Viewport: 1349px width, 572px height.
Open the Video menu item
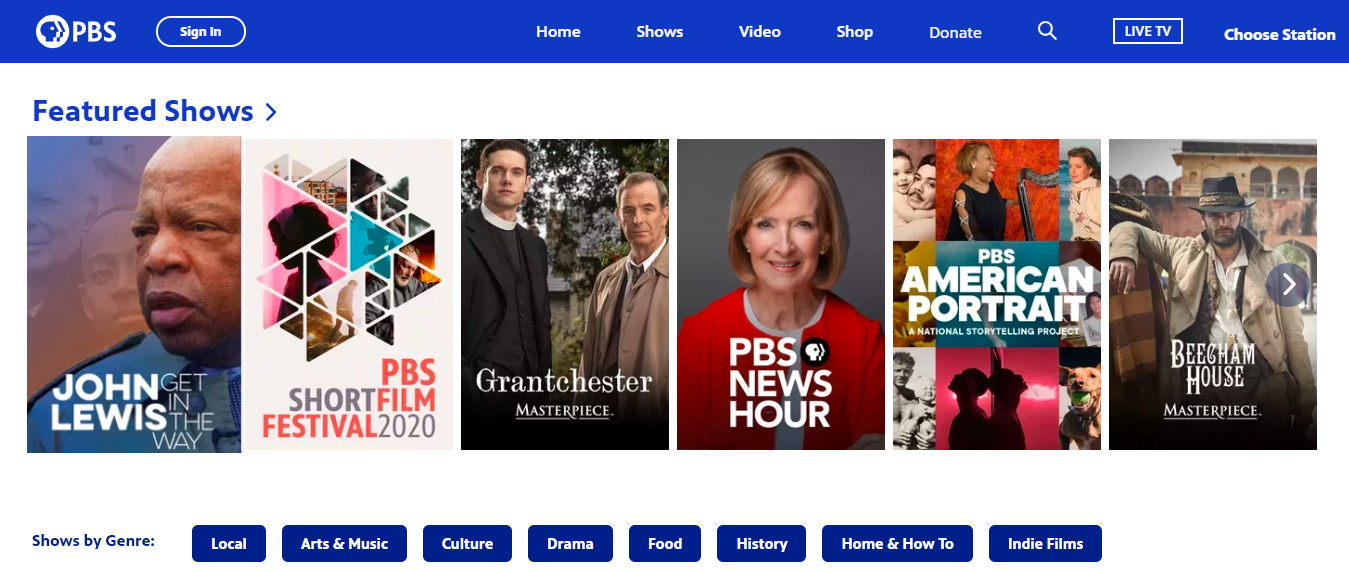pyautogui.click(x=760, y=32)
